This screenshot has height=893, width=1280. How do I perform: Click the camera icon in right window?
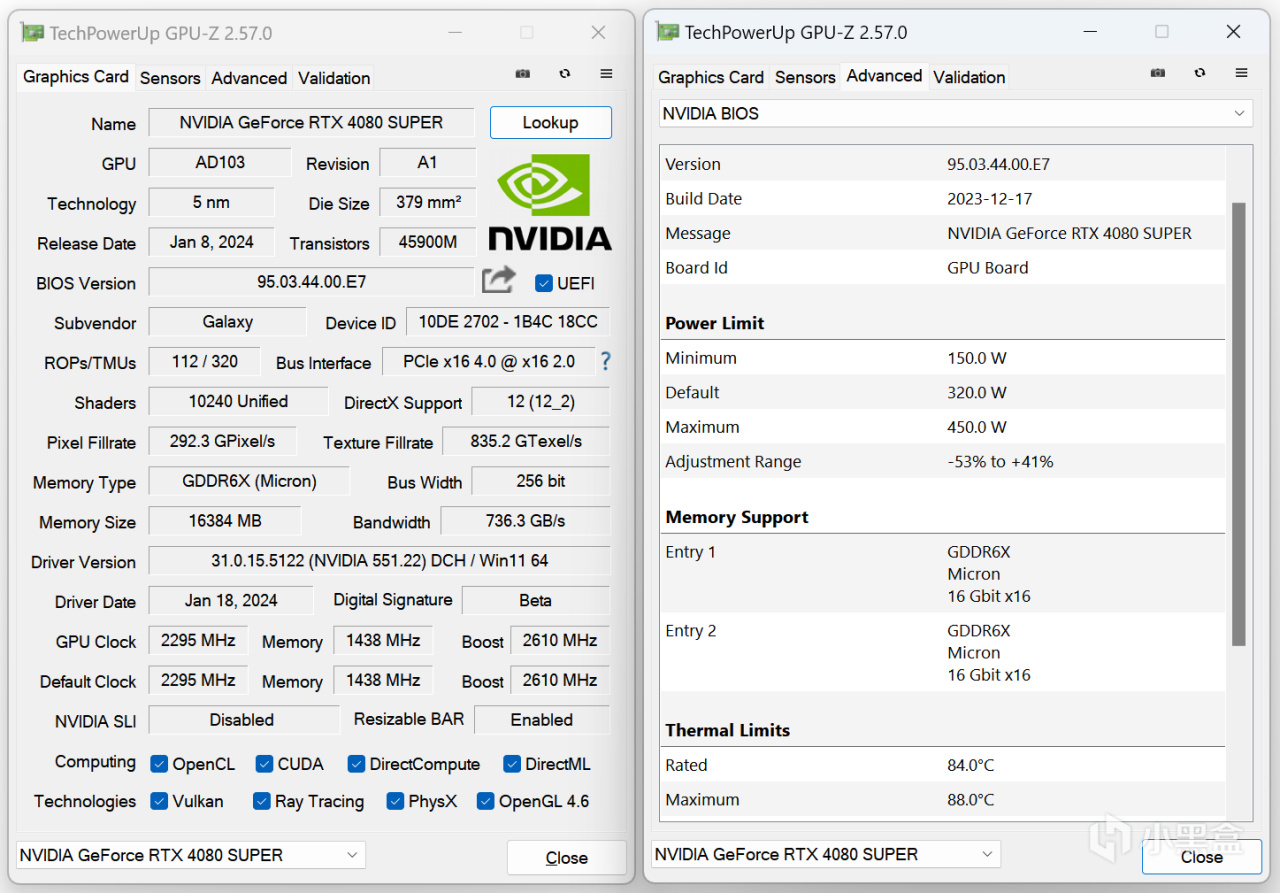1157,73
